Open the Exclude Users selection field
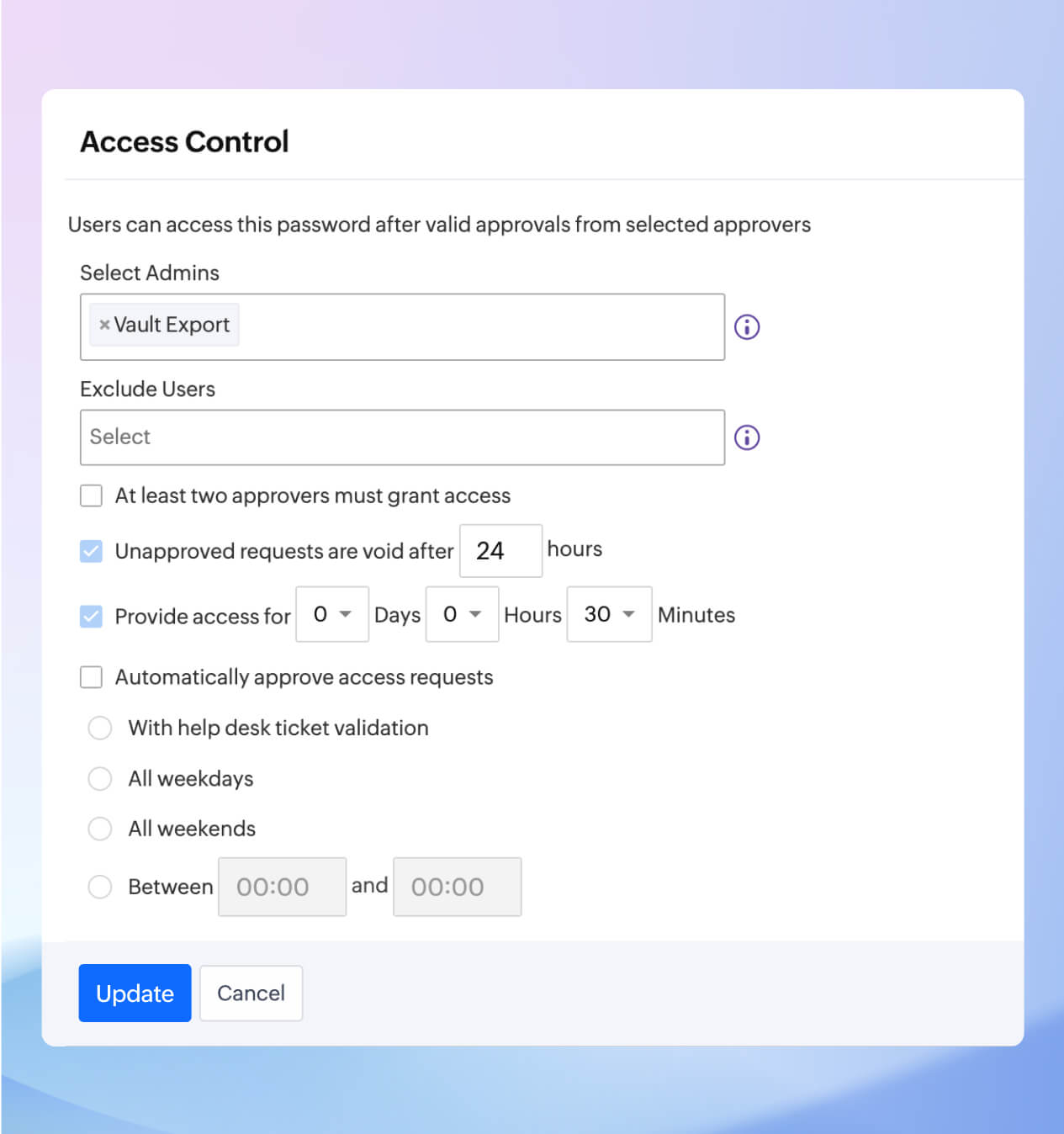Screen dimensions: 1064x1134 click(402, 437)
